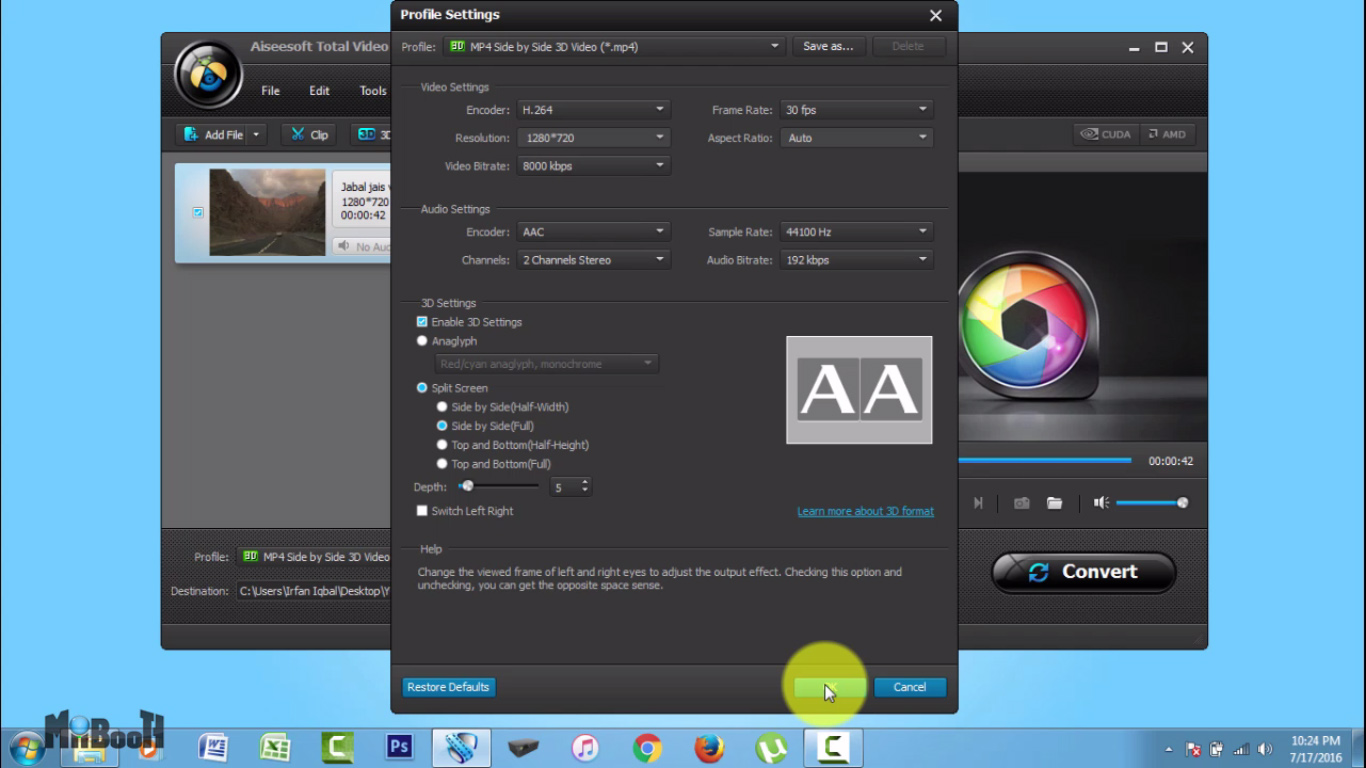
Task: Click the volume slider handle
Action: (x=1183, y=503)
